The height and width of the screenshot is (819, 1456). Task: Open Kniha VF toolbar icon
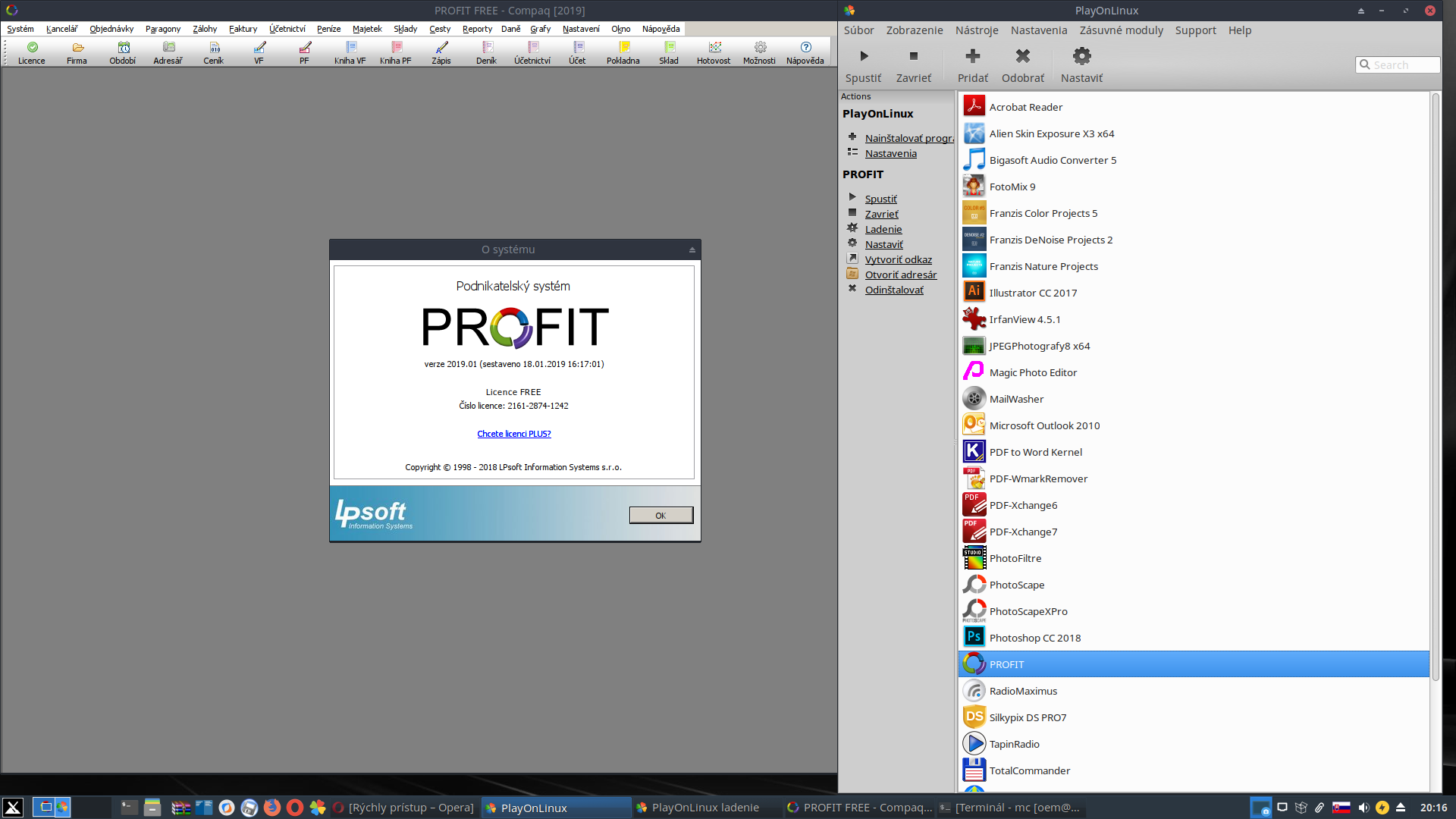[350, 52]
